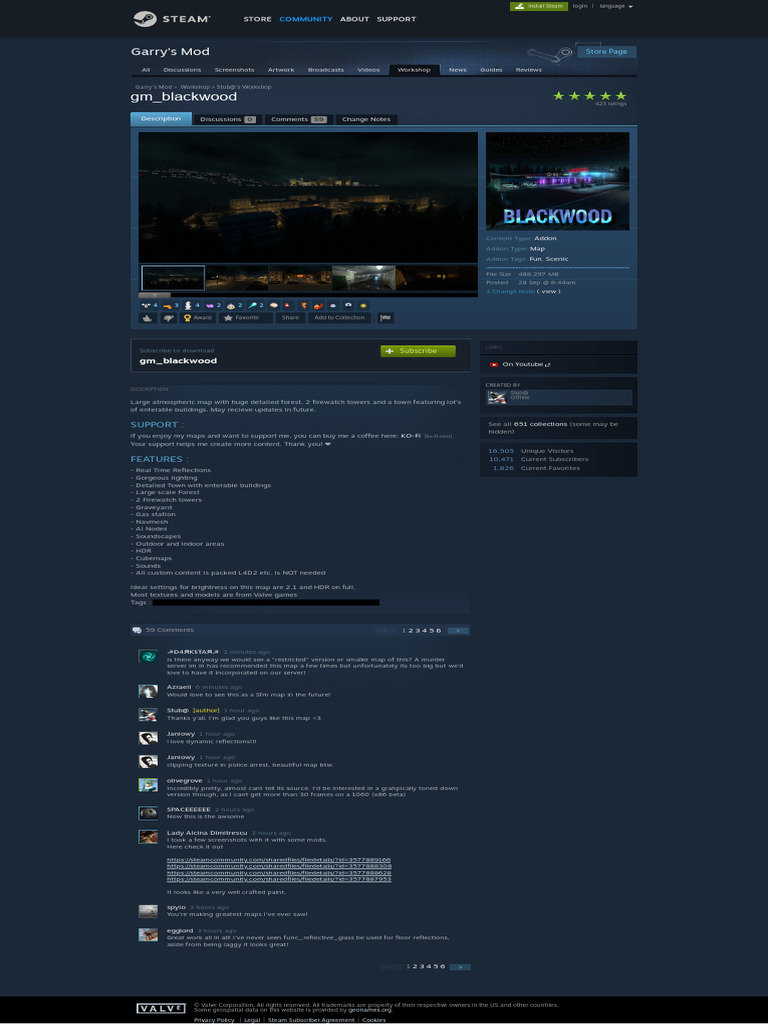
Task: Click olivegrove's avatar
Action: click(148, 785)
